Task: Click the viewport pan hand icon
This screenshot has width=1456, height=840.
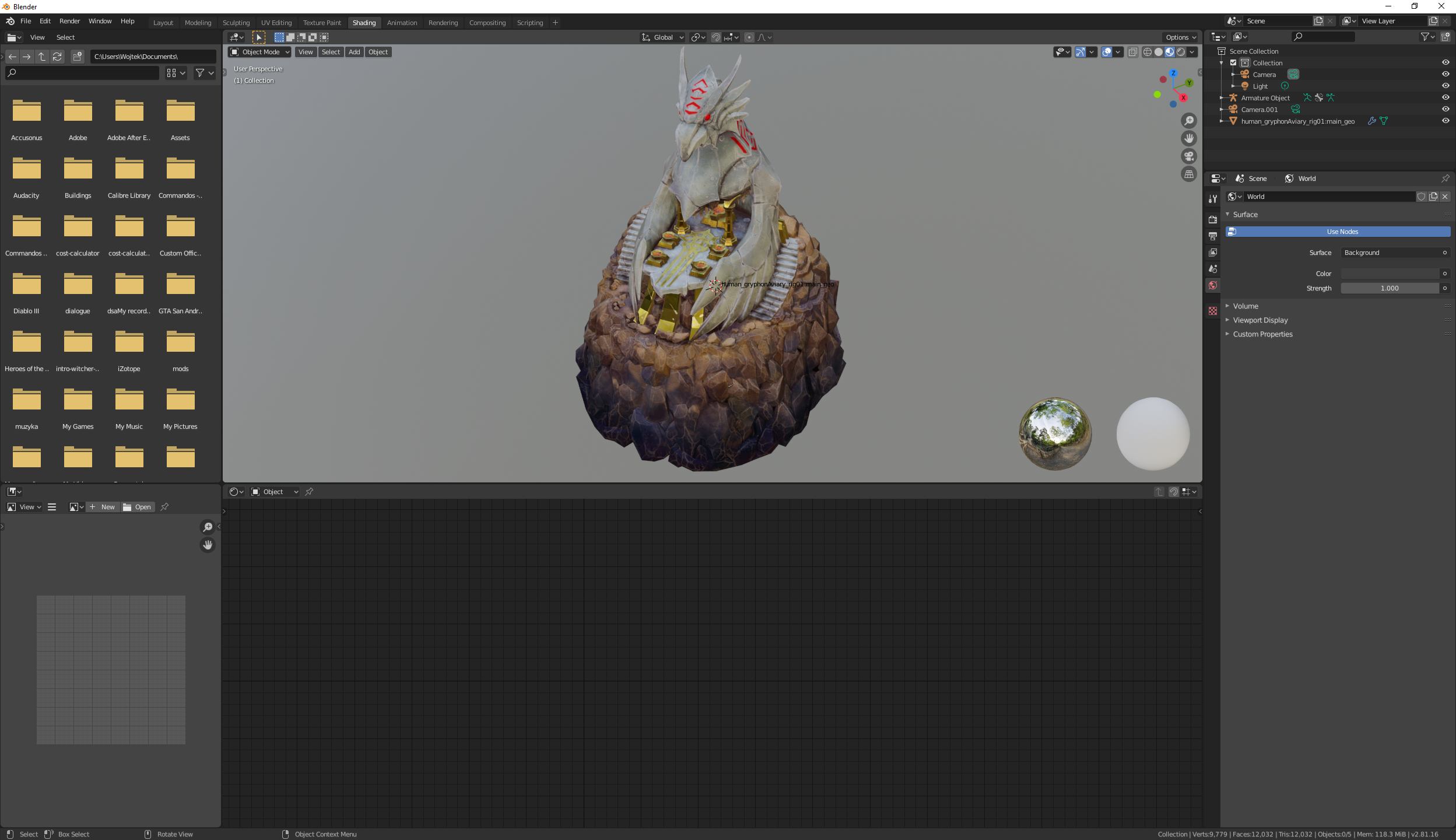Action: [1189, 138]
